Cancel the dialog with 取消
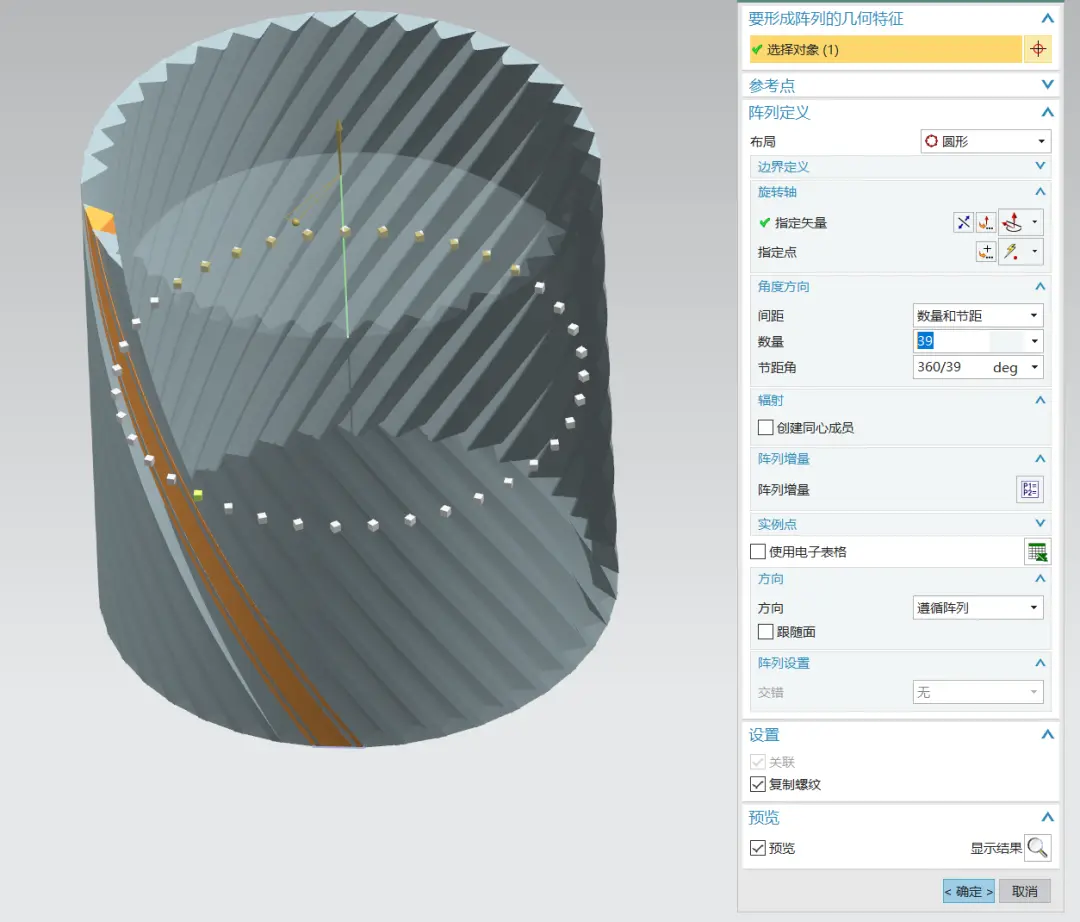This screenshot has width=1080, height=922. coord(1024,891)
